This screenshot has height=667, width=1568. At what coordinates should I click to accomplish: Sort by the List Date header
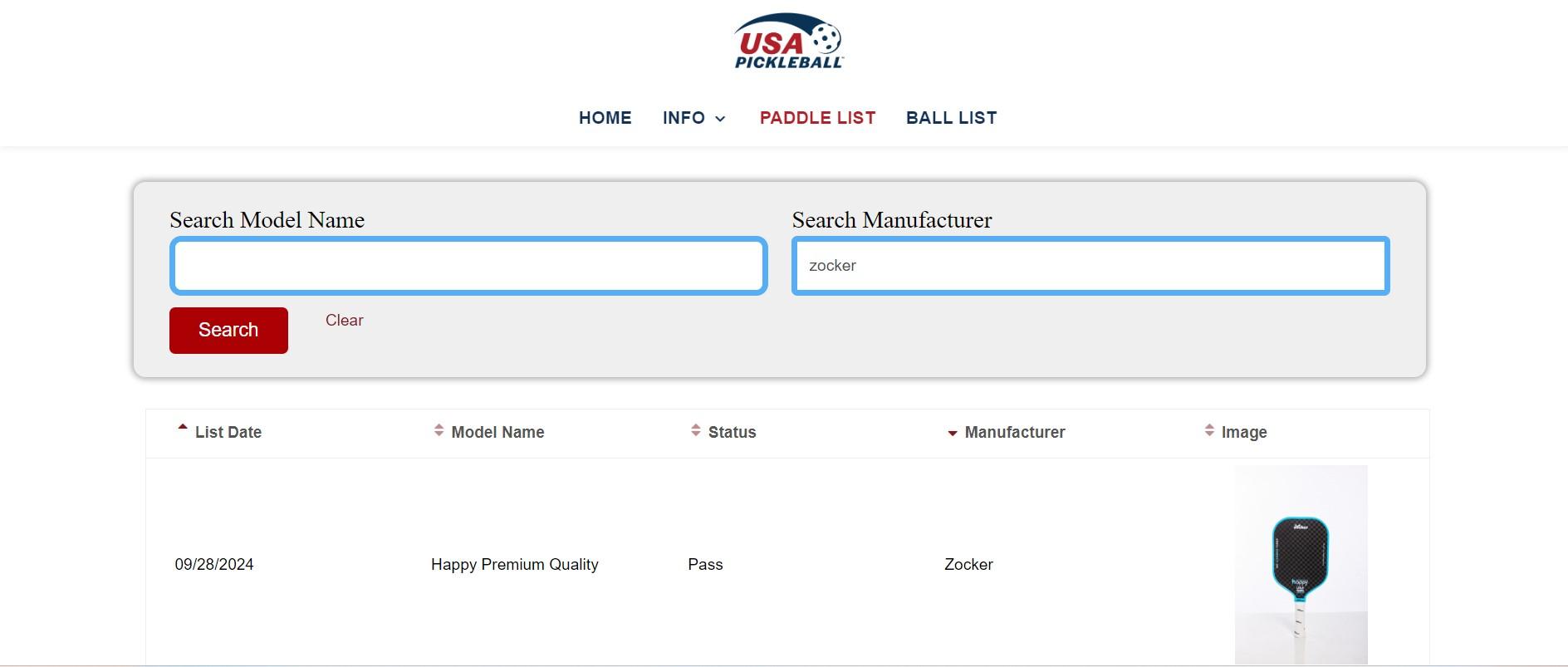point(228,432)
